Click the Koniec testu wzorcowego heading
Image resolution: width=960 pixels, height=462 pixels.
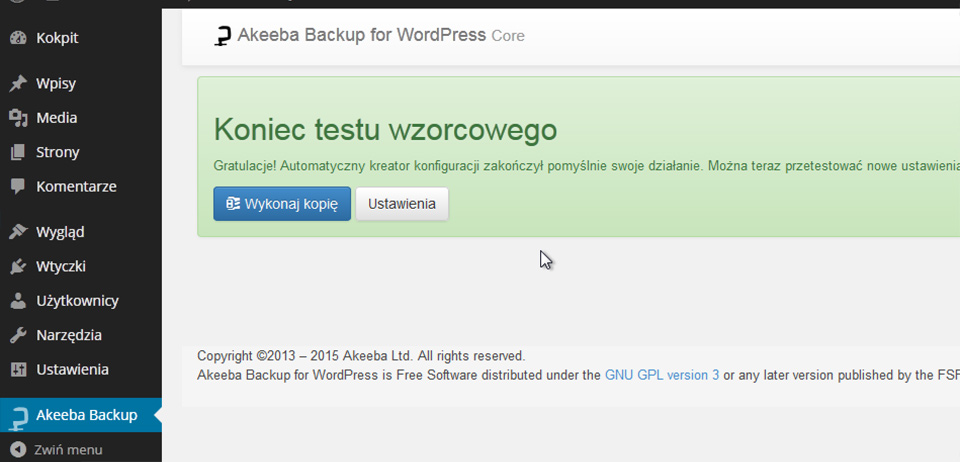point(386,130)
